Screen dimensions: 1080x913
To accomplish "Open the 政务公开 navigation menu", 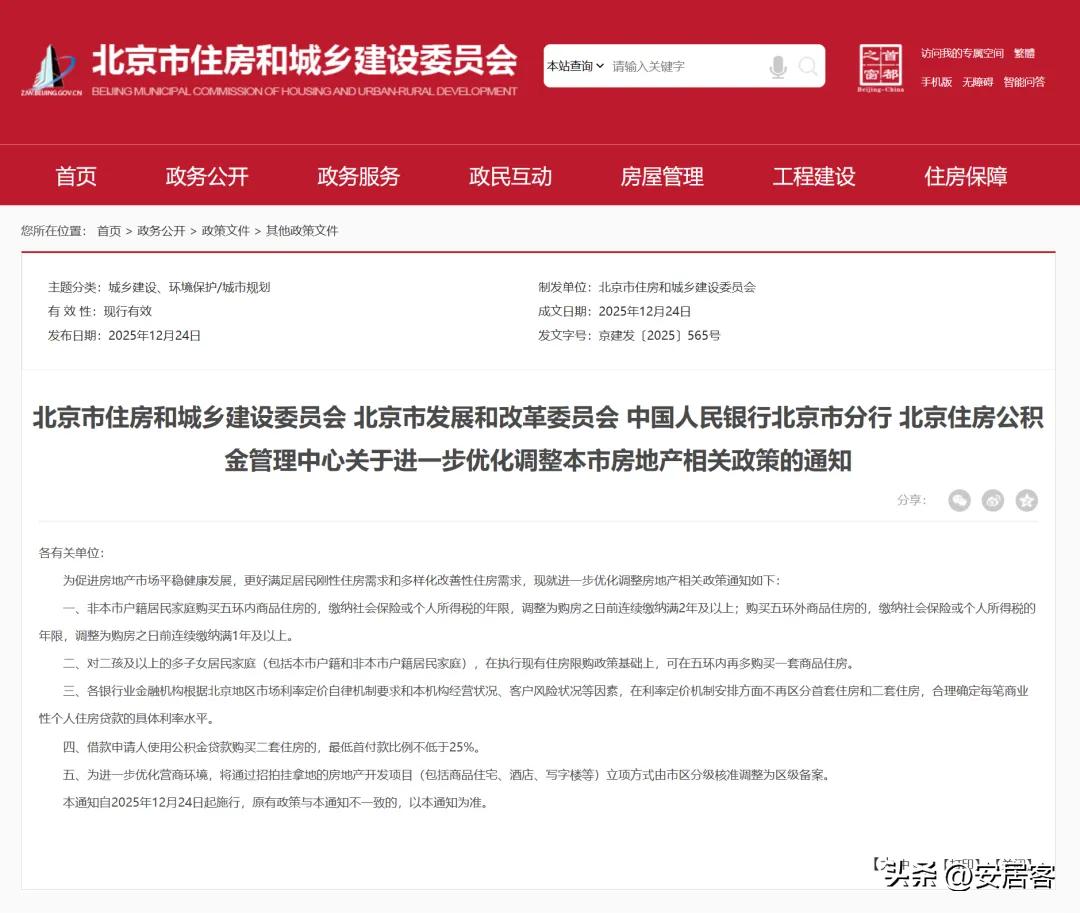I will coord(207,177).
